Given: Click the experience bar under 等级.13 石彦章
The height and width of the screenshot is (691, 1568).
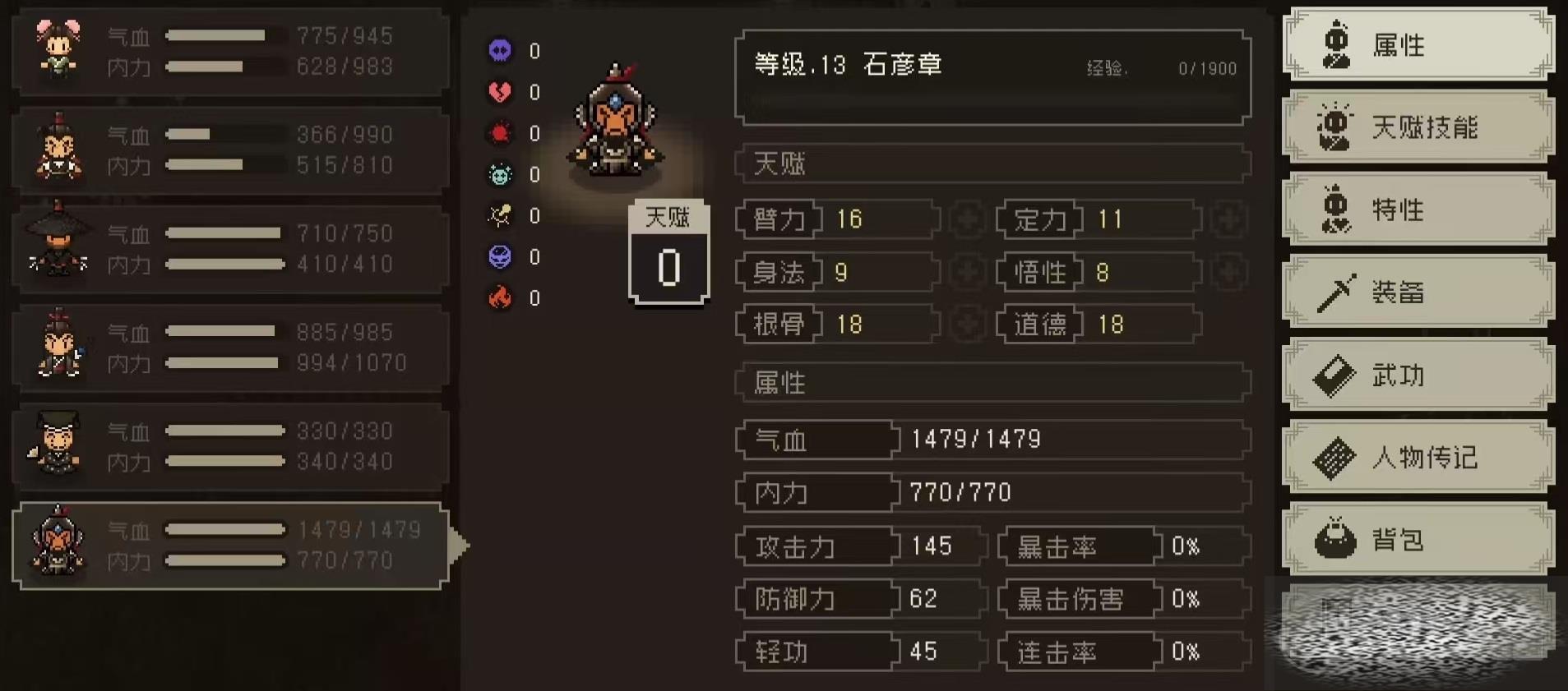Looking at the screenshot, I should pyautogui.click(x=992, y=103).
